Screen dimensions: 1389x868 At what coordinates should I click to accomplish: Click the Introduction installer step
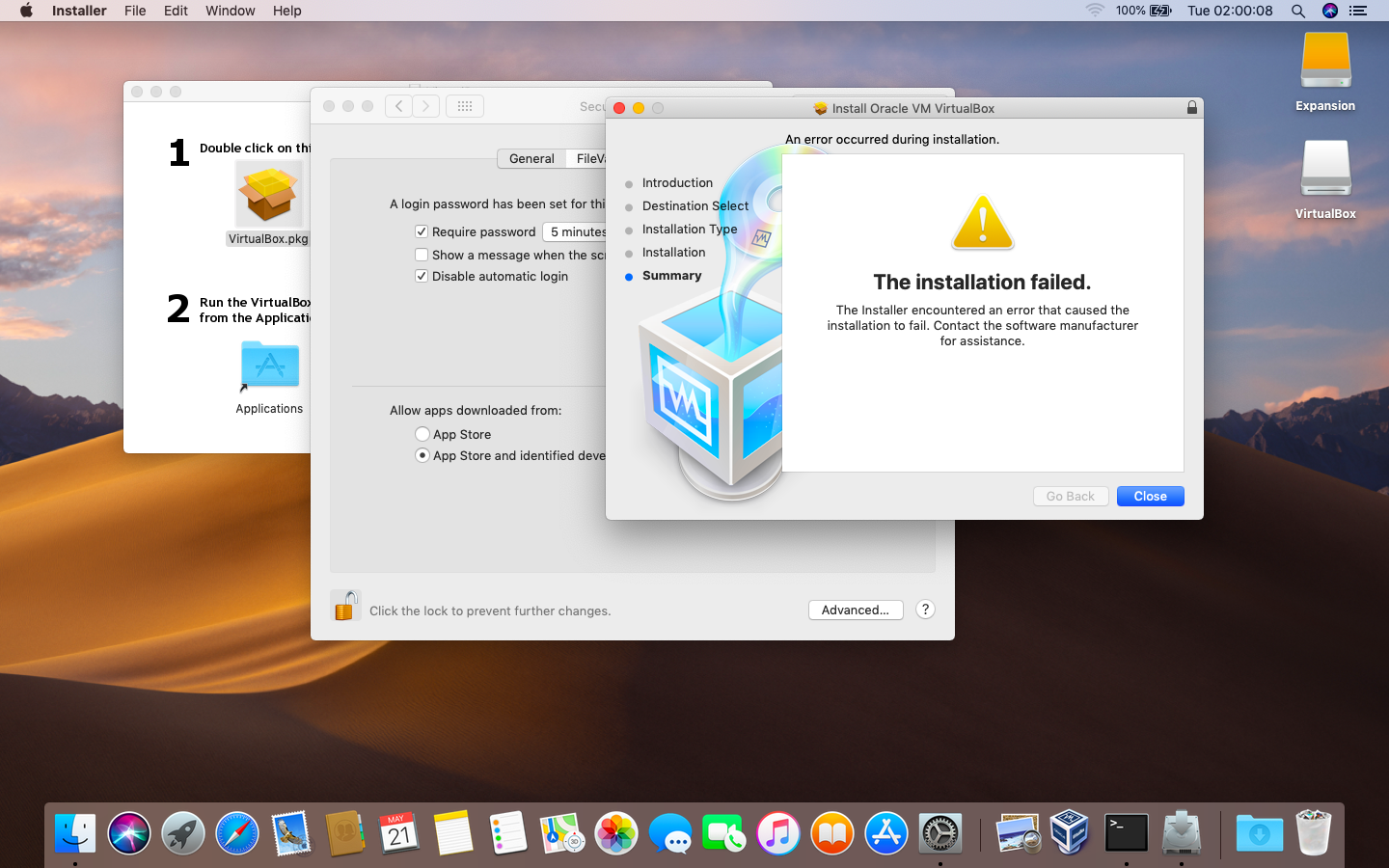pyautogui.click(x=677, y=182)
